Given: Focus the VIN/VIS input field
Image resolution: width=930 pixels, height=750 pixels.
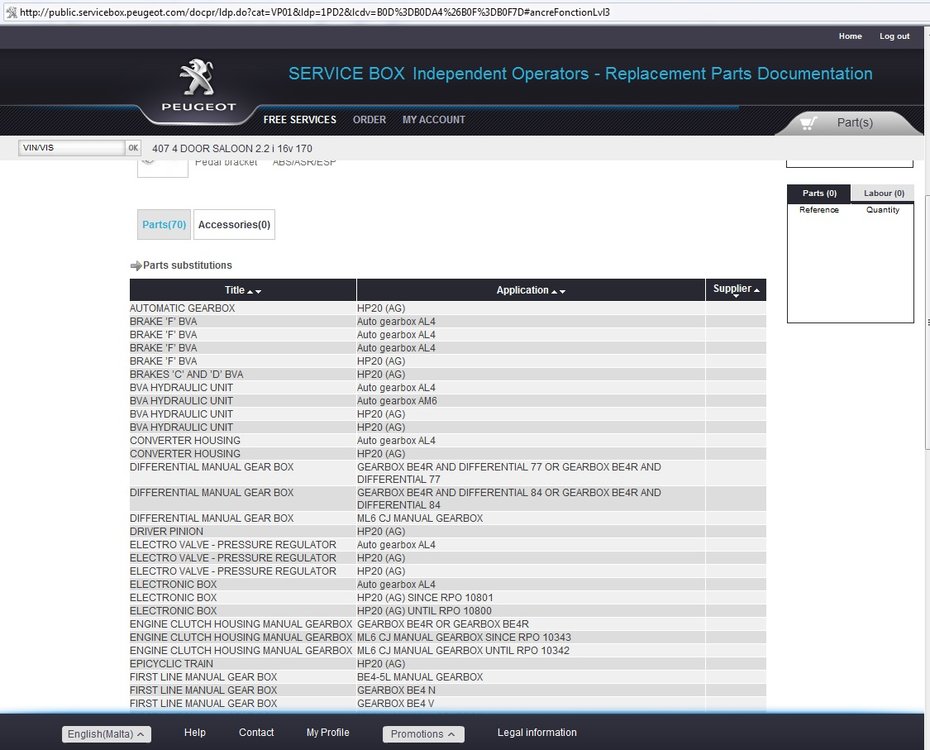Looking at the screenshot, I should point(72,148).
